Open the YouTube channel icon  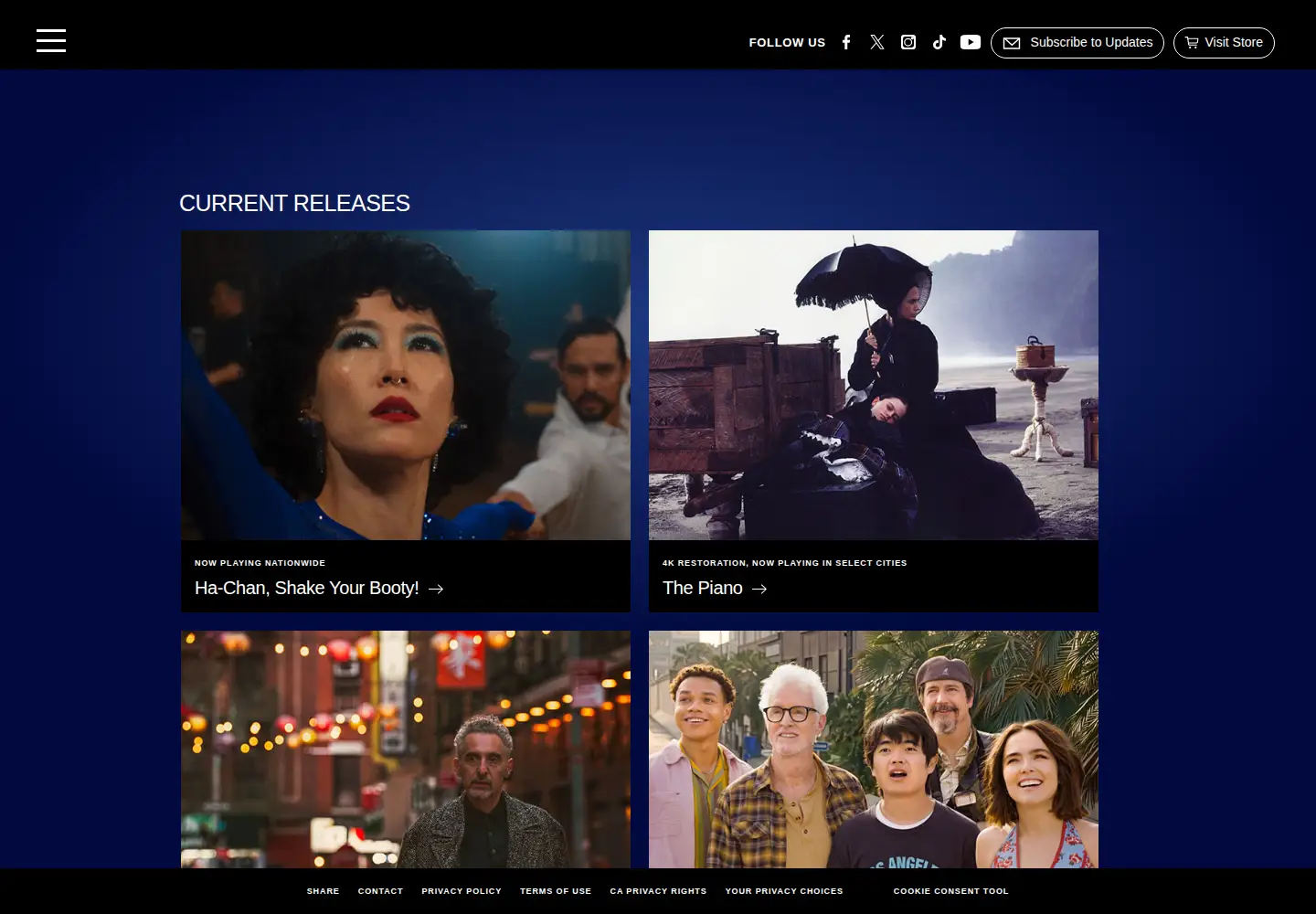click(x=971, y=42)
